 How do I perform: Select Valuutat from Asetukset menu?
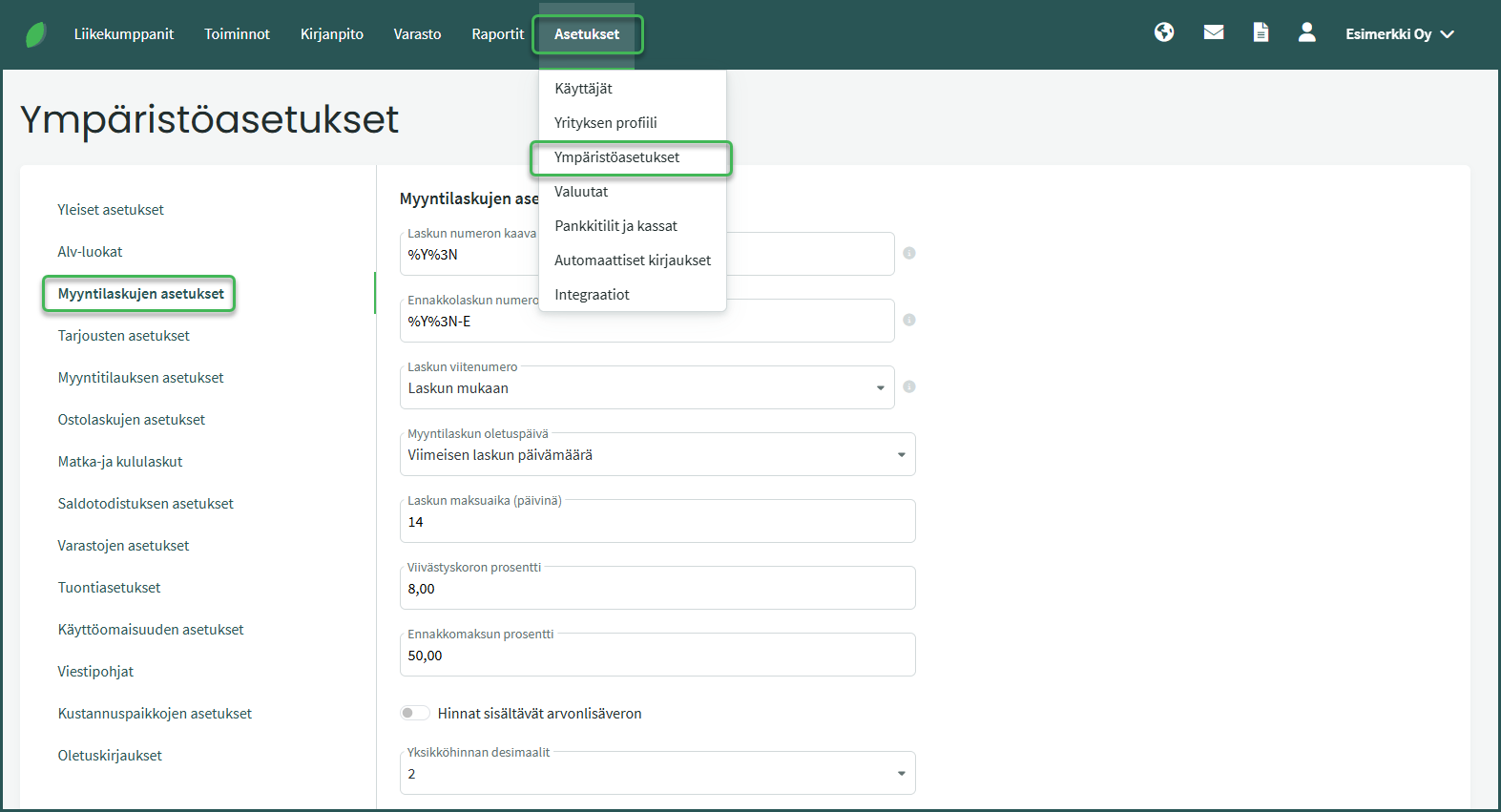[581, 192]
